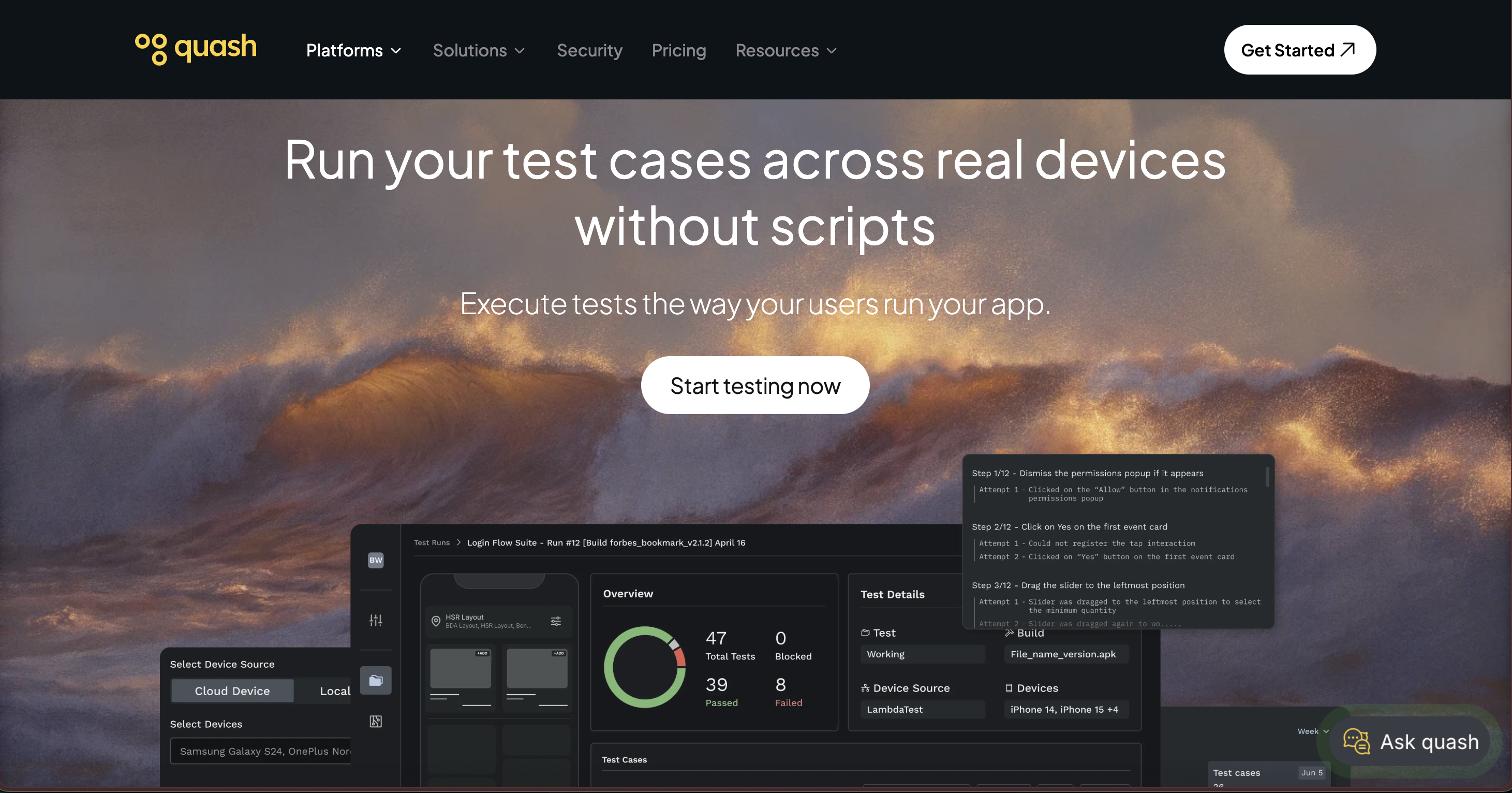Select the Cloud Device source option
The height and width of the screenshot is (793, 1512).
click(232, 691)
